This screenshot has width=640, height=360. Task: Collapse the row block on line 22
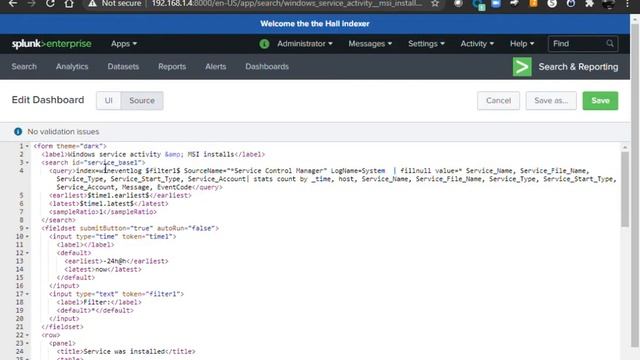coord(27,335)
